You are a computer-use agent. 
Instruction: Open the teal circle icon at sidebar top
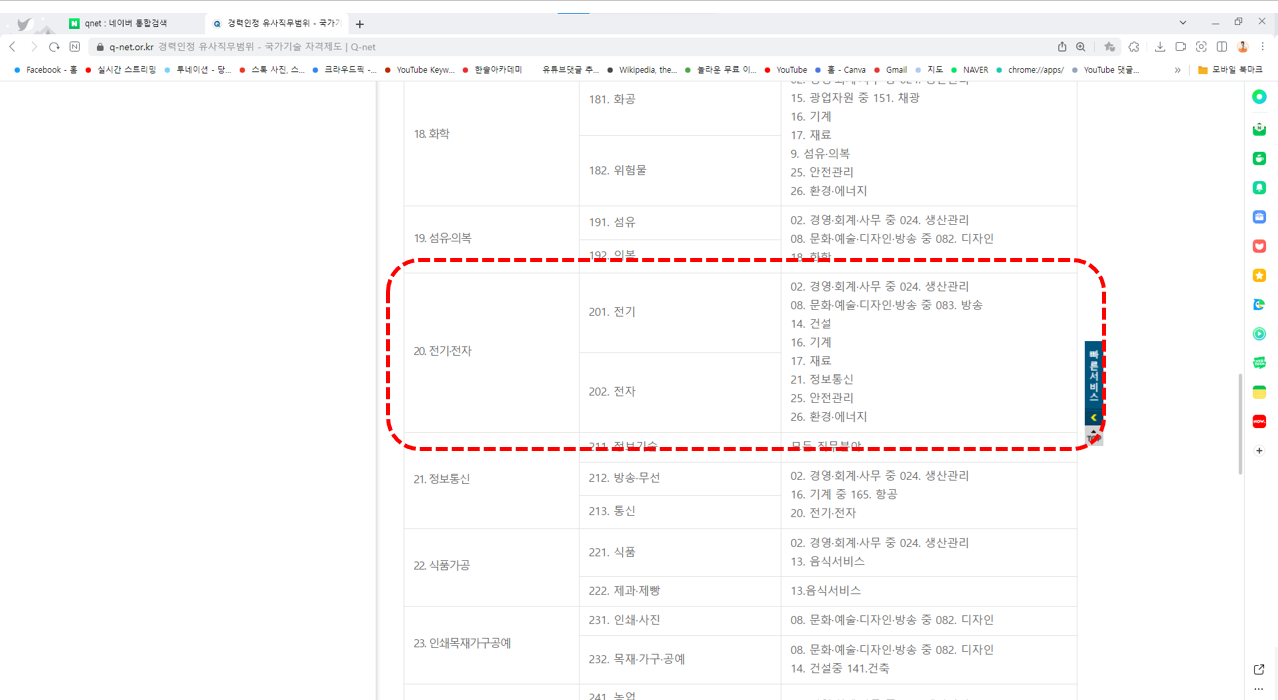click(1259, 97)
